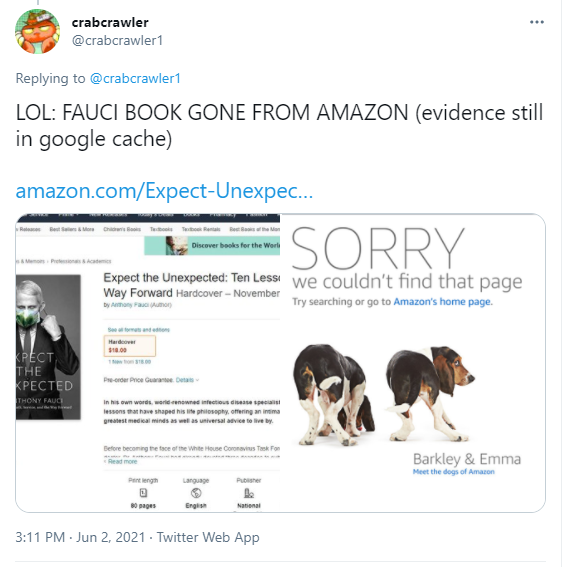This screenshot has width=567, height=567.
Task: Open Amazon's home page link
Action: click(x=442, y=302)
